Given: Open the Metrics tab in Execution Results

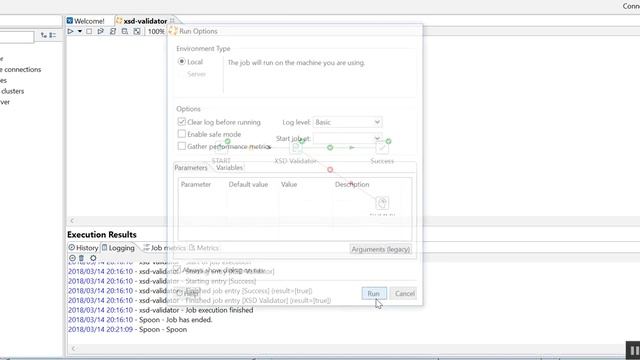Looking at the screenshot, I should [204, 248].
